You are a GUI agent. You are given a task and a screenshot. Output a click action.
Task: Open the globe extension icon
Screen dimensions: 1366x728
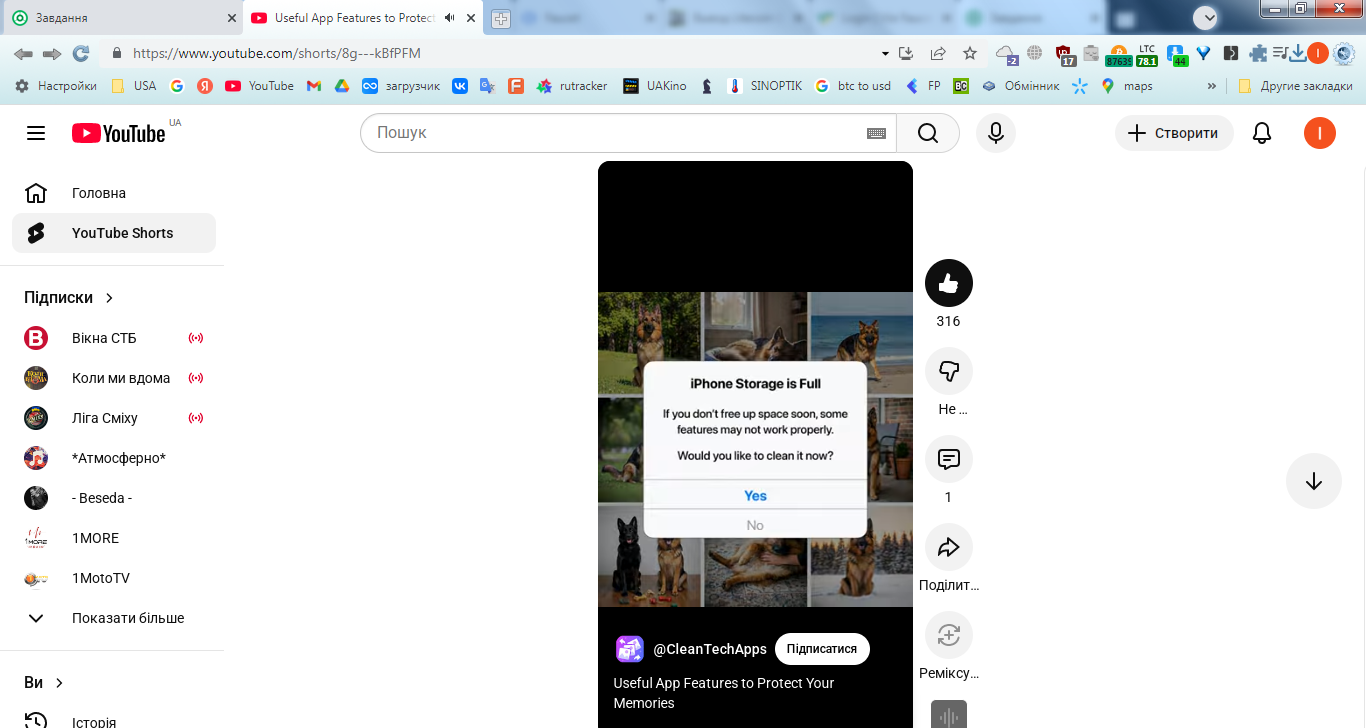[1035, 53]
